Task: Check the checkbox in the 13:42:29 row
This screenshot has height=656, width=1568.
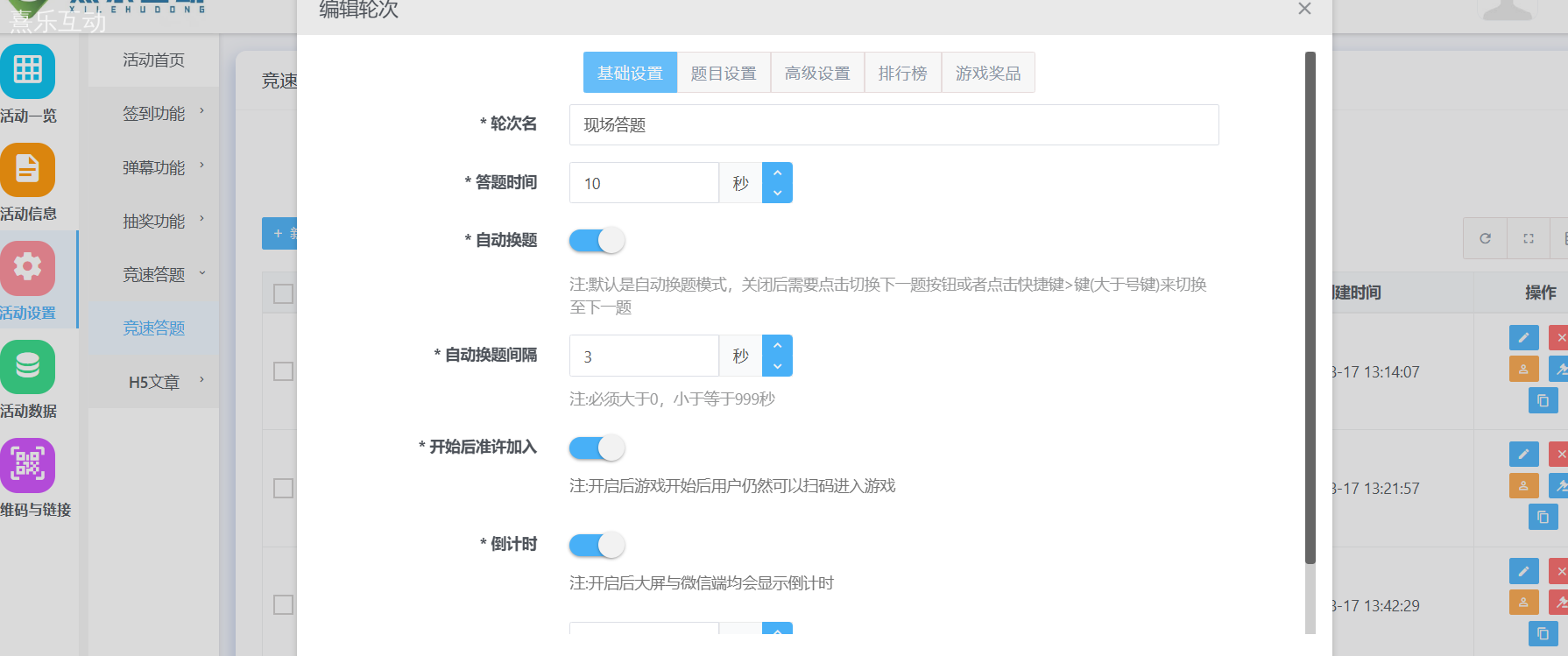Action: coord(283,605)
